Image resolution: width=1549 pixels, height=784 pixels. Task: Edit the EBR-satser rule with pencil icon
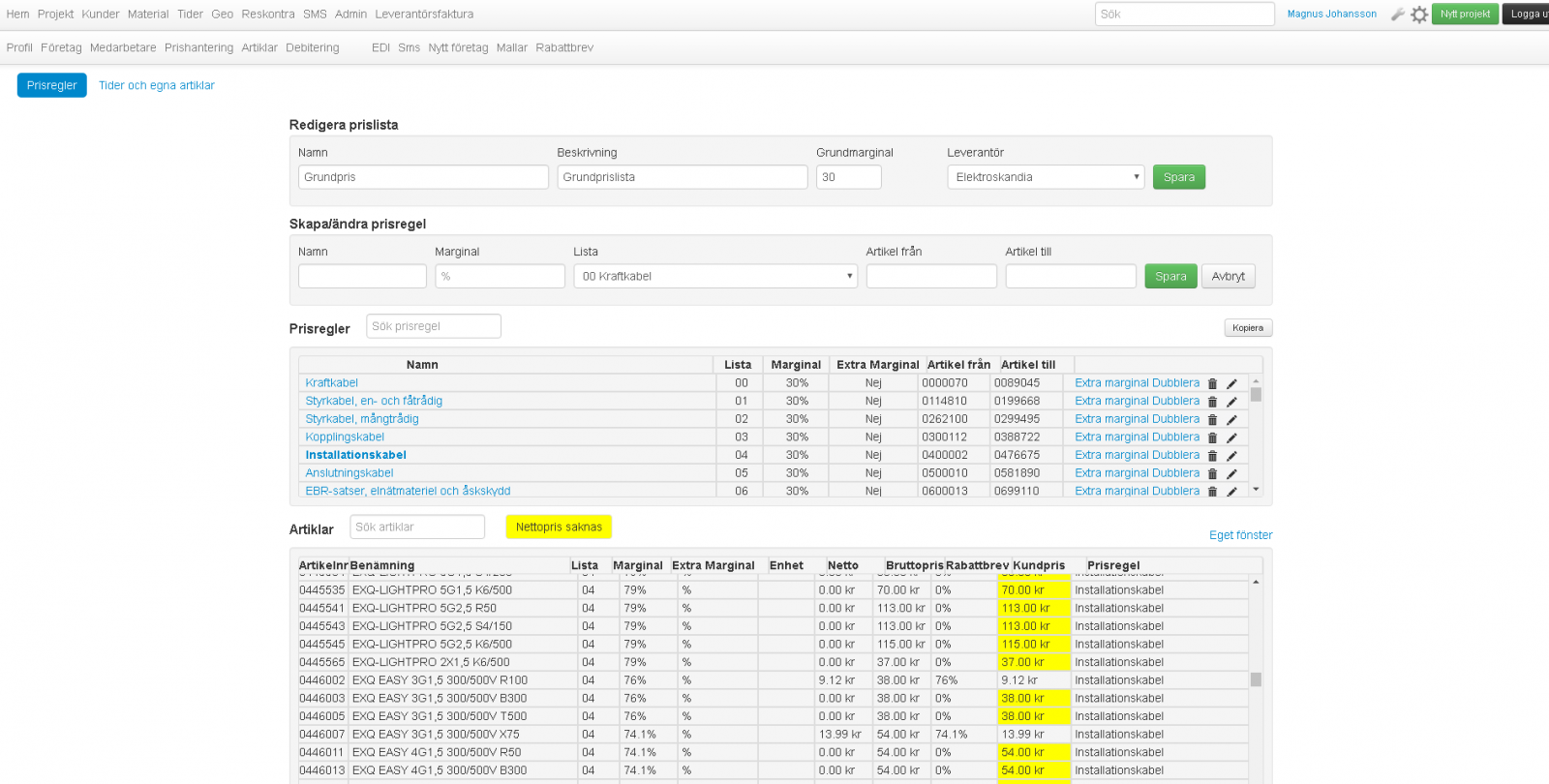[x=1232, y=491]
